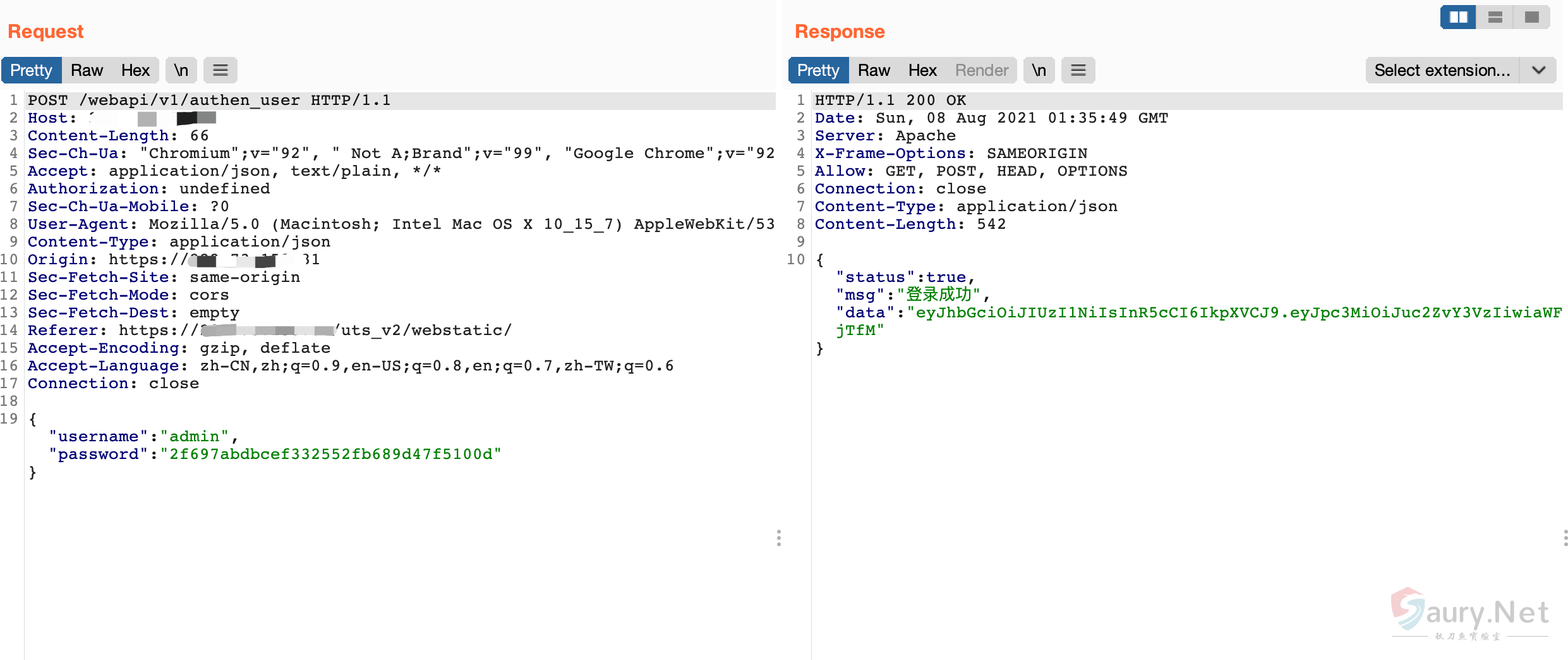Open the Request pane hamburger options menu
Screen dimensions: 1568x660
(220, 70)
